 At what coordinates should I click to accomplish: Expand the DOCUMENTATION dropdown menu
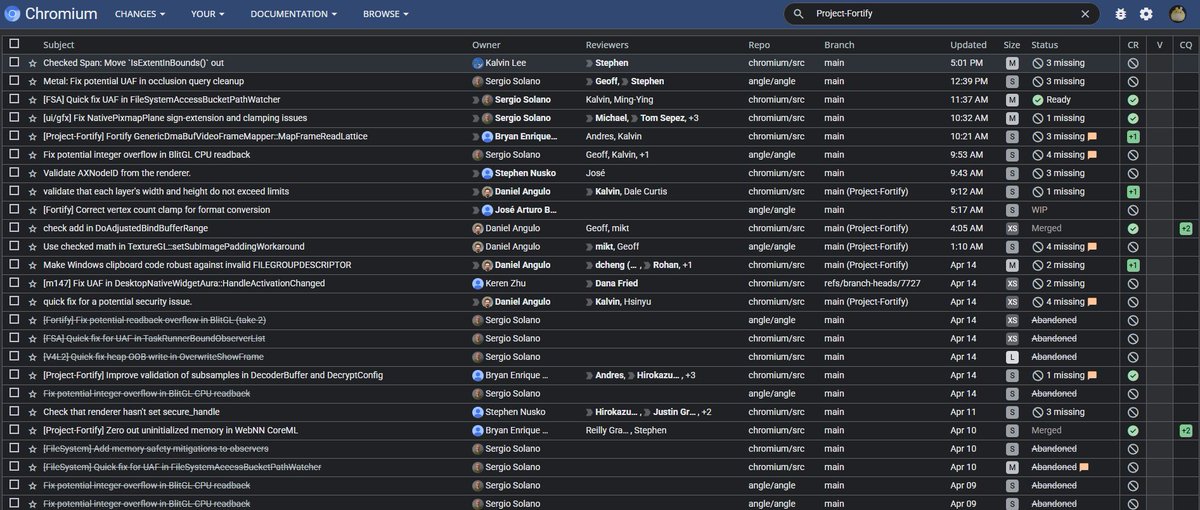tap(293, 14)
